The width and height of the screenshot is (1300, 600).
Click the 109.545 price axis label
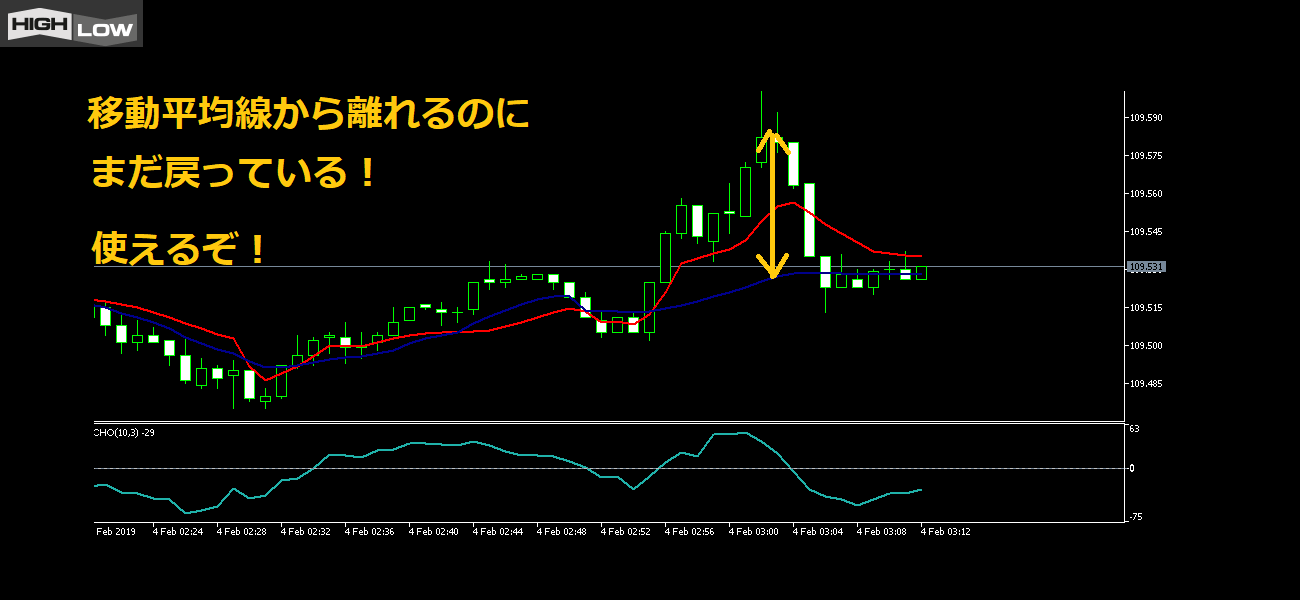[x=1146, y=232]
